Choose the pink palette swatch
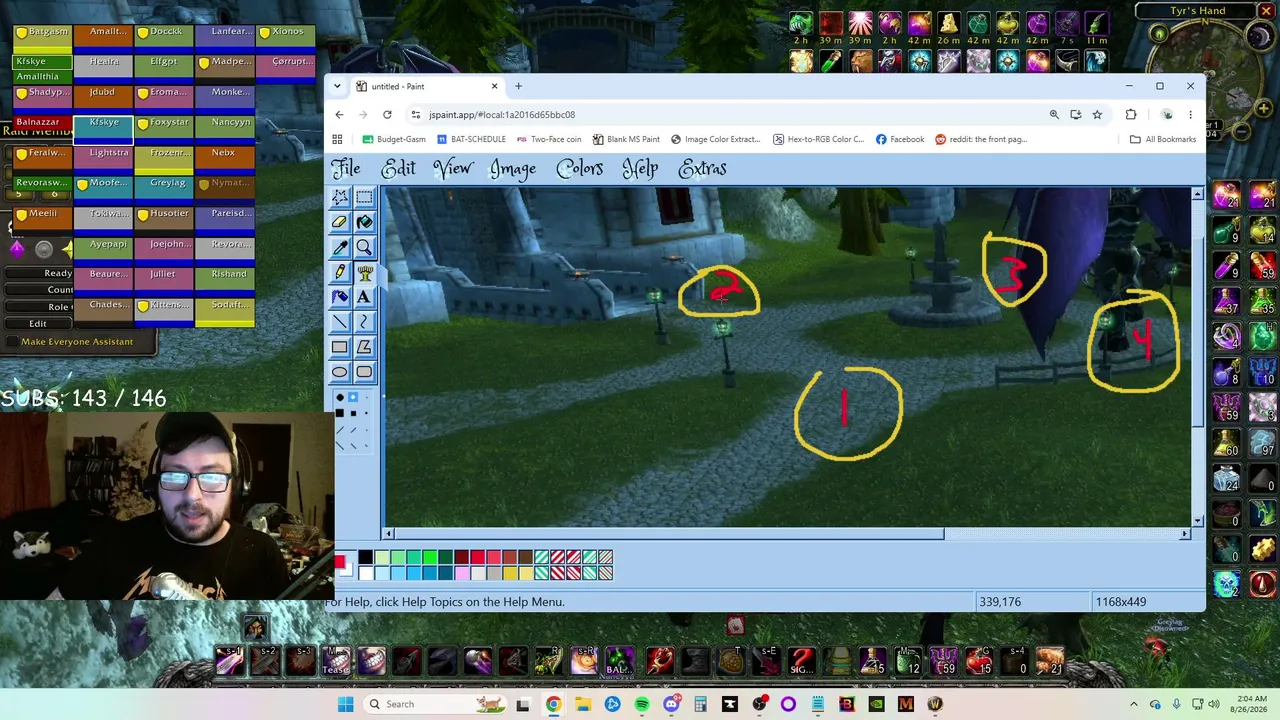Viewport: 1280px width, 720px height. pos(462,573)
